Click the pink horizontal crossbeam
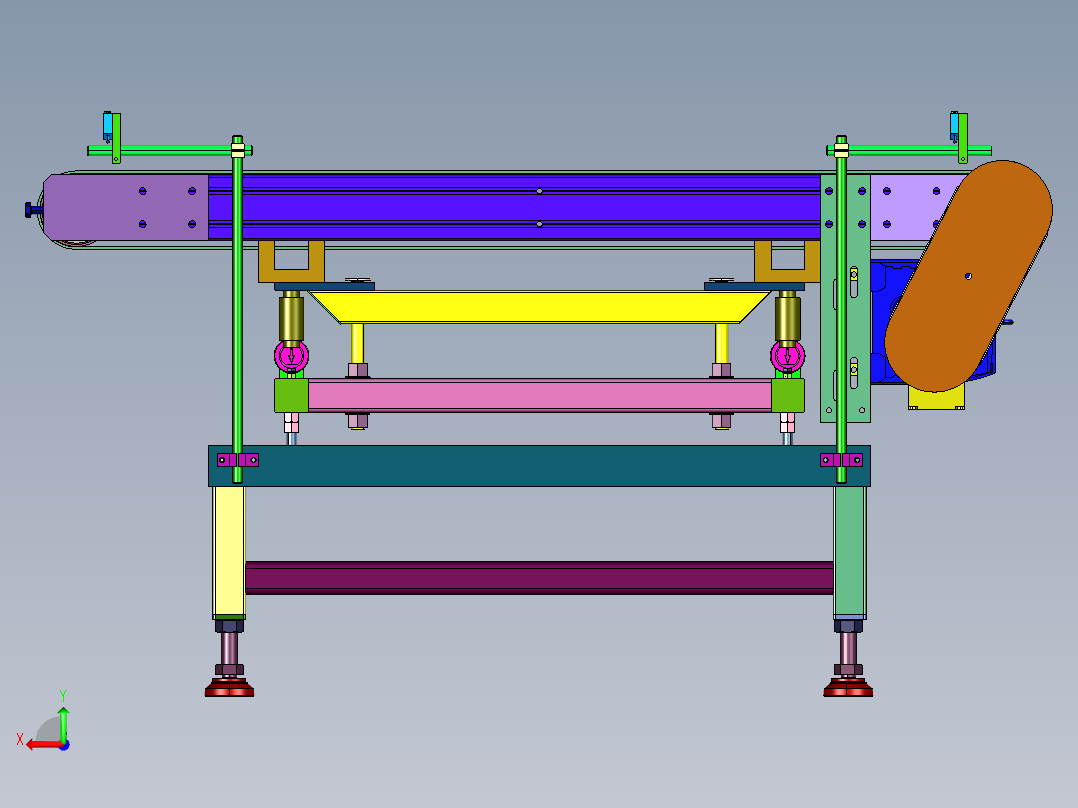 [539, 395]
